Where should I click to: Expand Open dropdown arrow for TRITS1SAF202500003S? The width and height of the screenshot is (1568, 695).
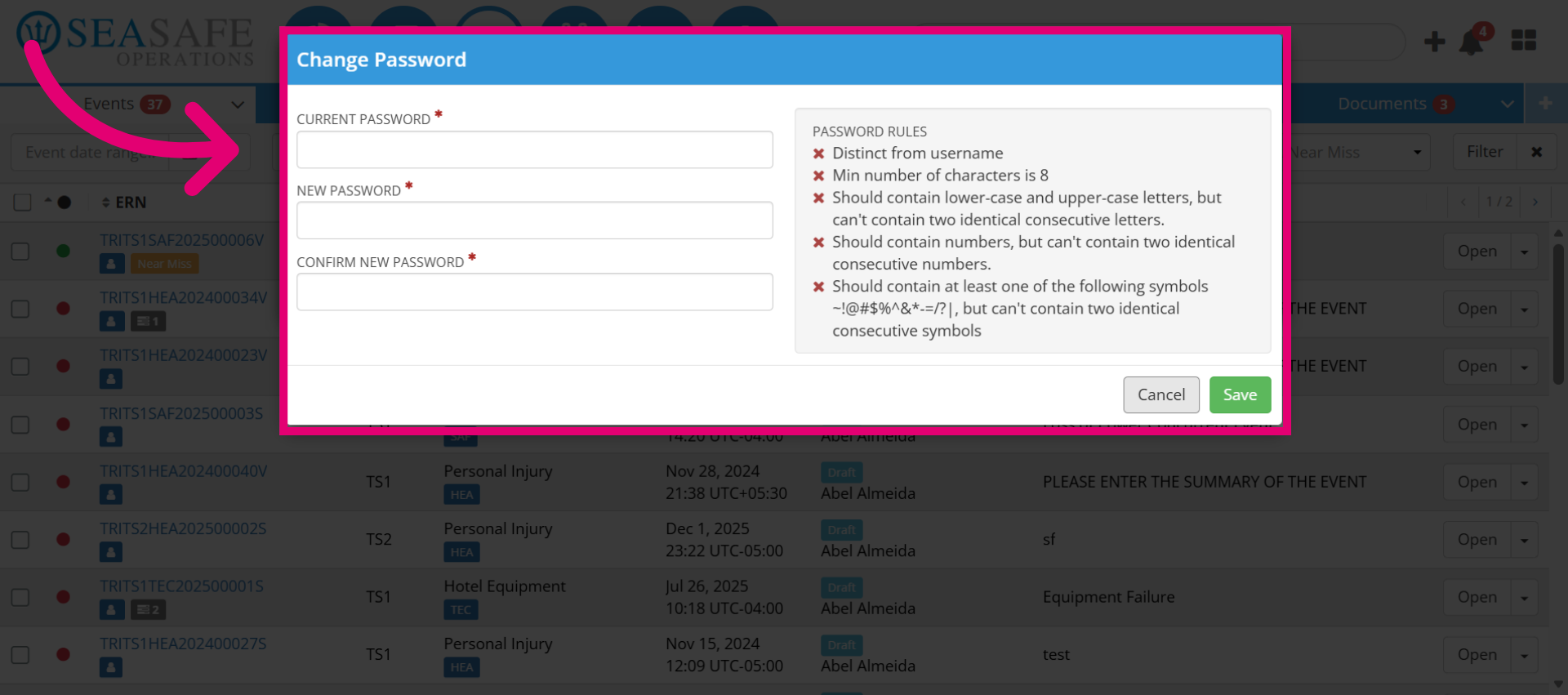(1524, 425)
